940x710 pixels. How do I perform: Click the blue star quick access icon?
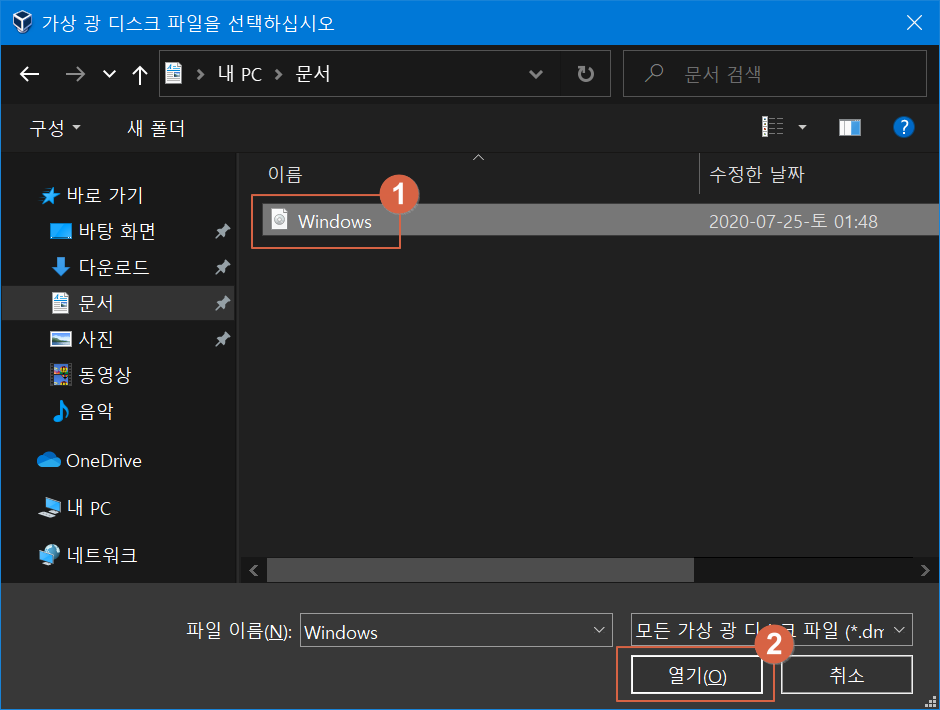(x=50, y=195)
